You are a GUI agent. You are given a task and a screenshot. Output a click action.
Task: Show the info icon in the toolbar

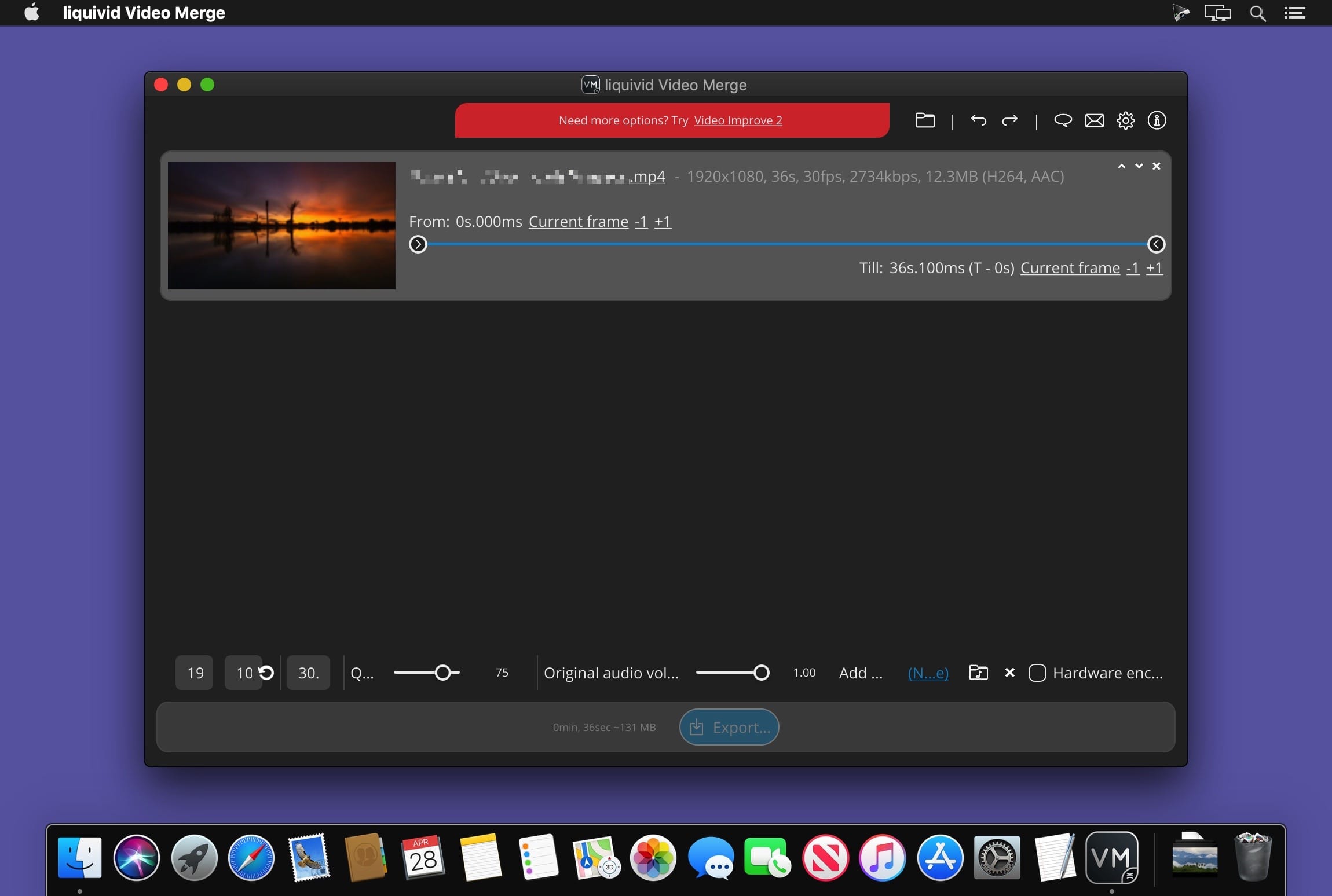(x=1157, y=120)
